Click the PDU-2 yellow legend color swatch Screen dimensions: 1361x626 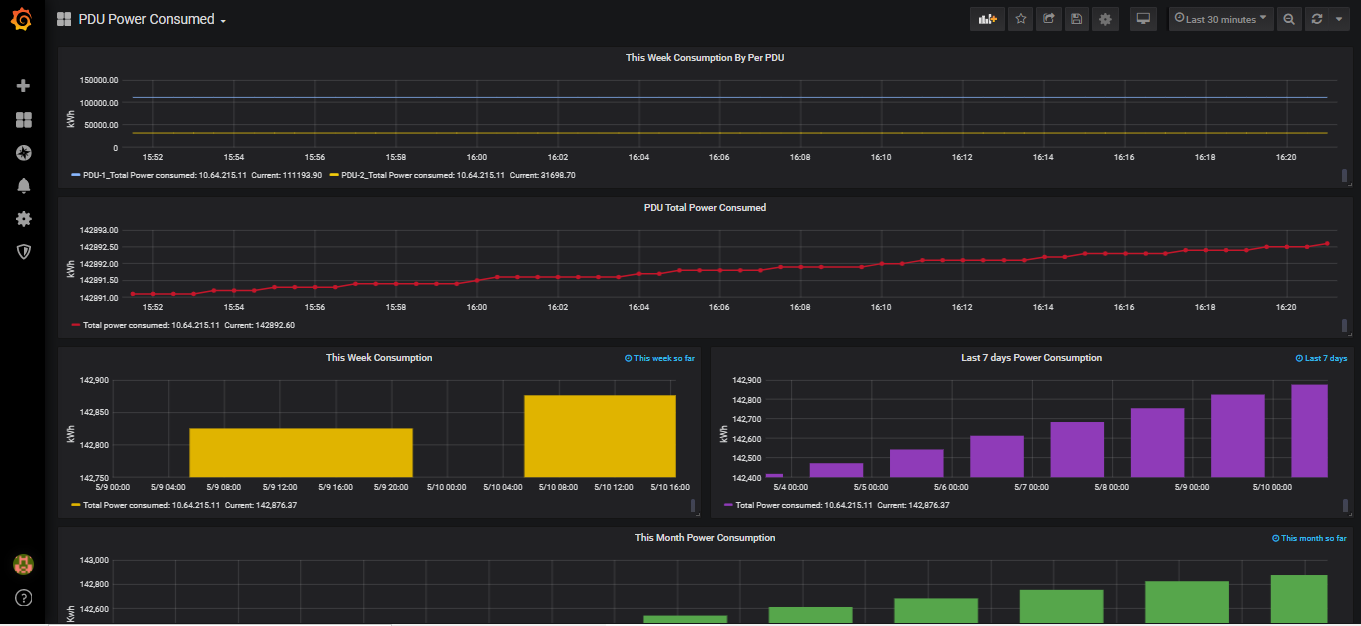click(334, 175)
